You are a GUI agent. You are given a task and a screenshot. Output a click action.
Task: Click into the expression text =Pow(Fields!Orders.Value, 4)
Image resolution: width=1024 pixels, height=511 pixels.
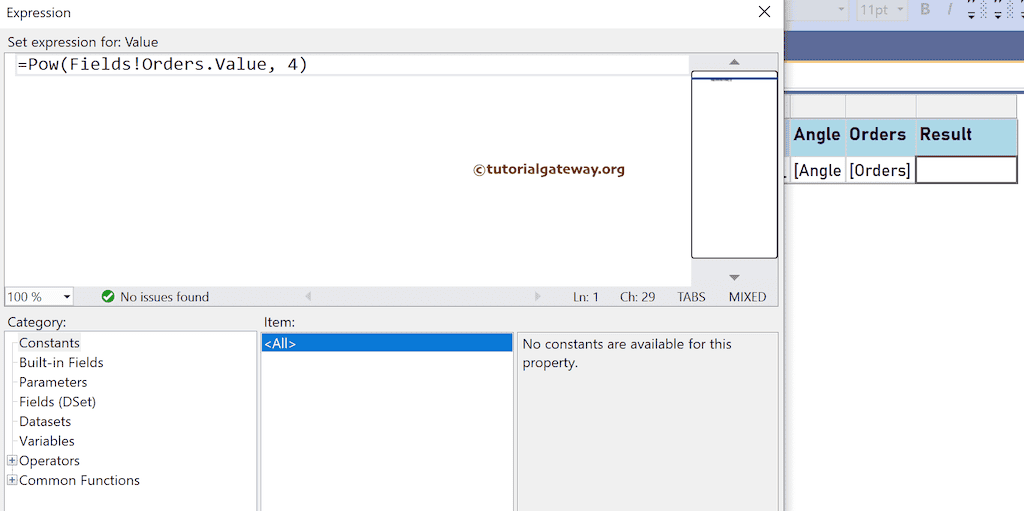point(163,65)
